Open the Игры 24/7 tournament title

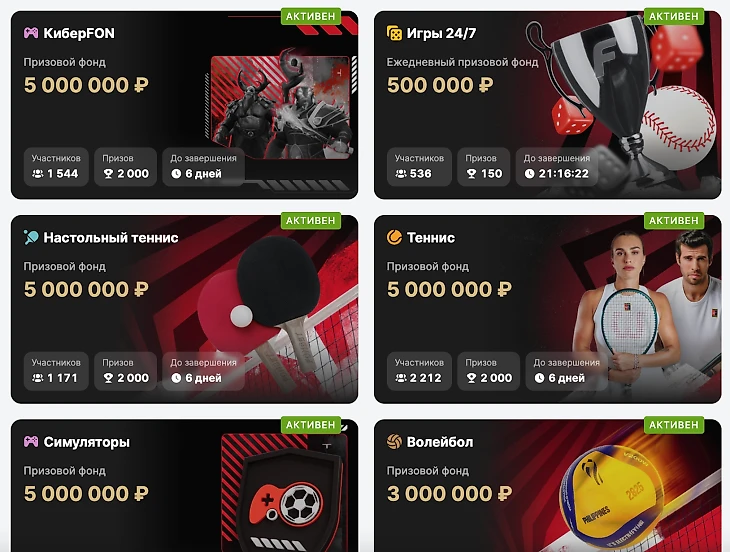[441, 33]
